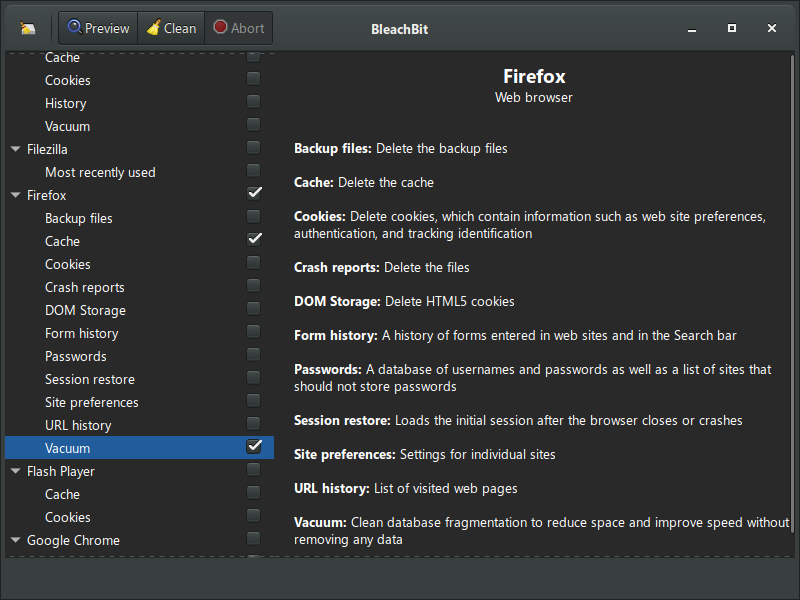Select the Firefox DOM Storage item

tap(85, 310)
